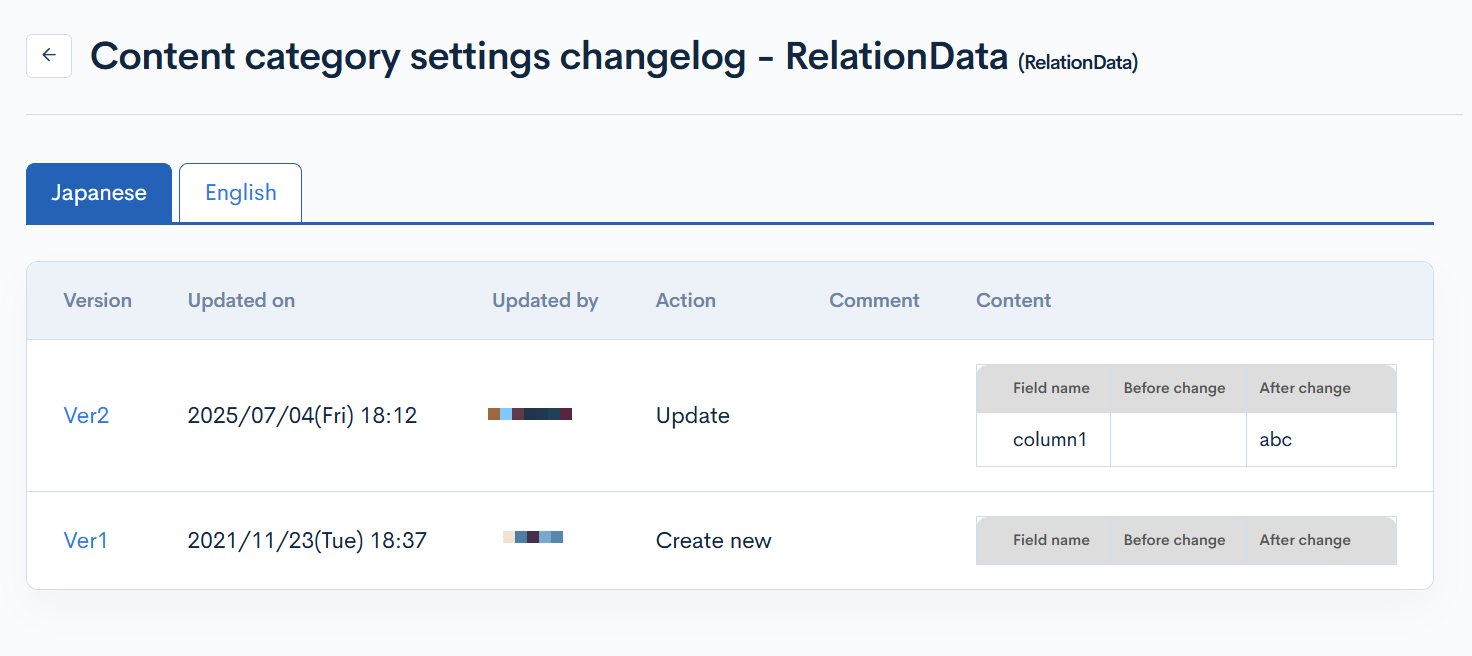Screen dimensions: 1472x656
Task: Switch to the Japanese tab
Action: click(99, 193)
